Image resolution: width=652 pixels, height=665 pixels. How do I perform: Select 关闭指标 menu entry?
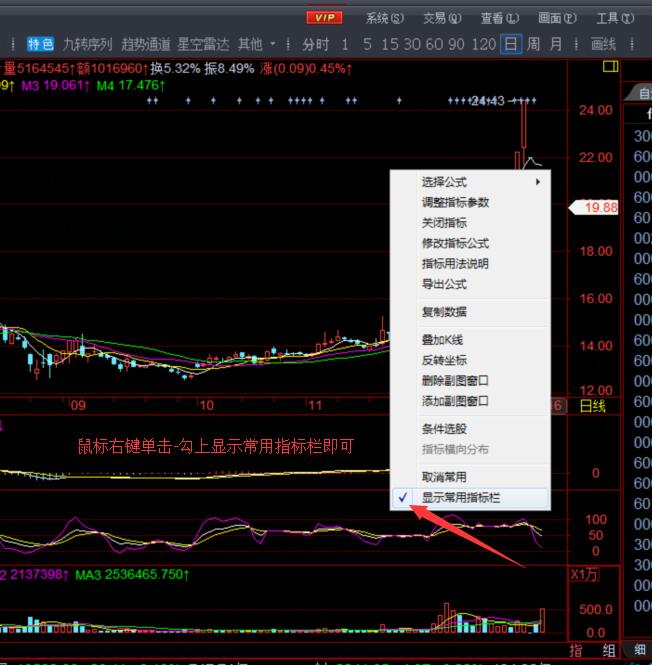point(444,223)
